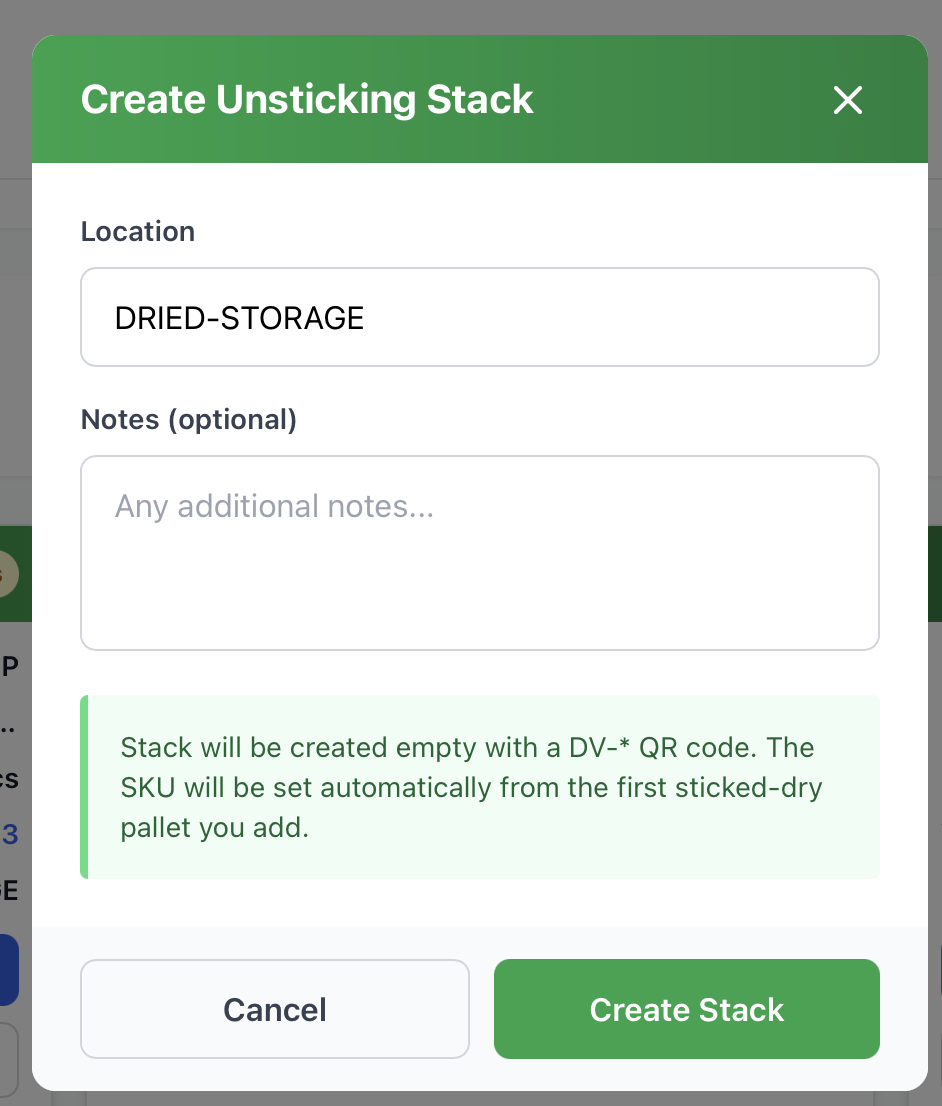942x1106 pixels.
Task: Click the dimmed backdrop above the dialog
Action: point(470,16)
